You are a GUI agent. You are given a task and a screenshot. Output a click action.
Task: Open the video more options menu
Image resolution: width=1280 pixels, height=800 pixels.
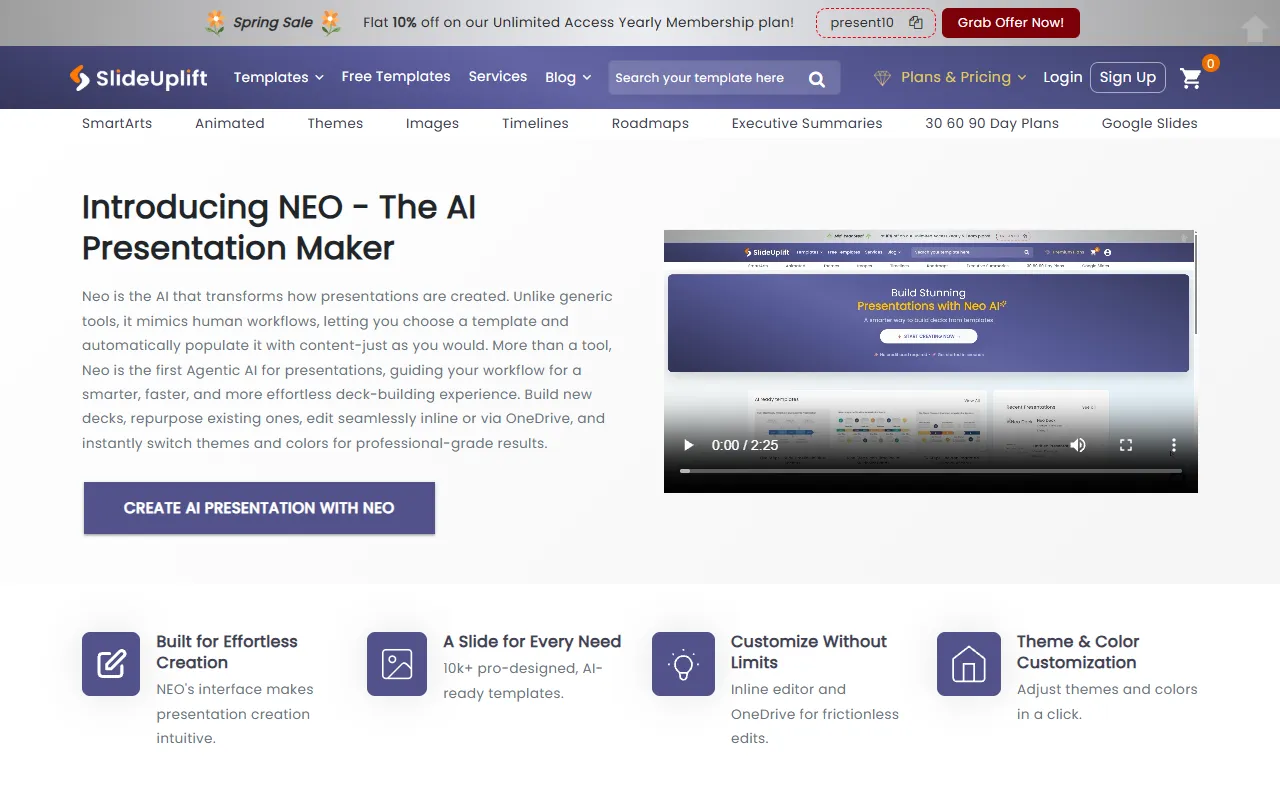pos(1174,445)
